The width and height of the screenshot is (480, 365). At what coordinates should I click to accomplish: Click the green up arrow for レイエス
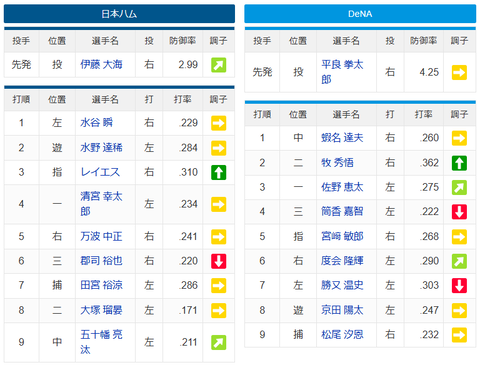[x=219, y=172]
